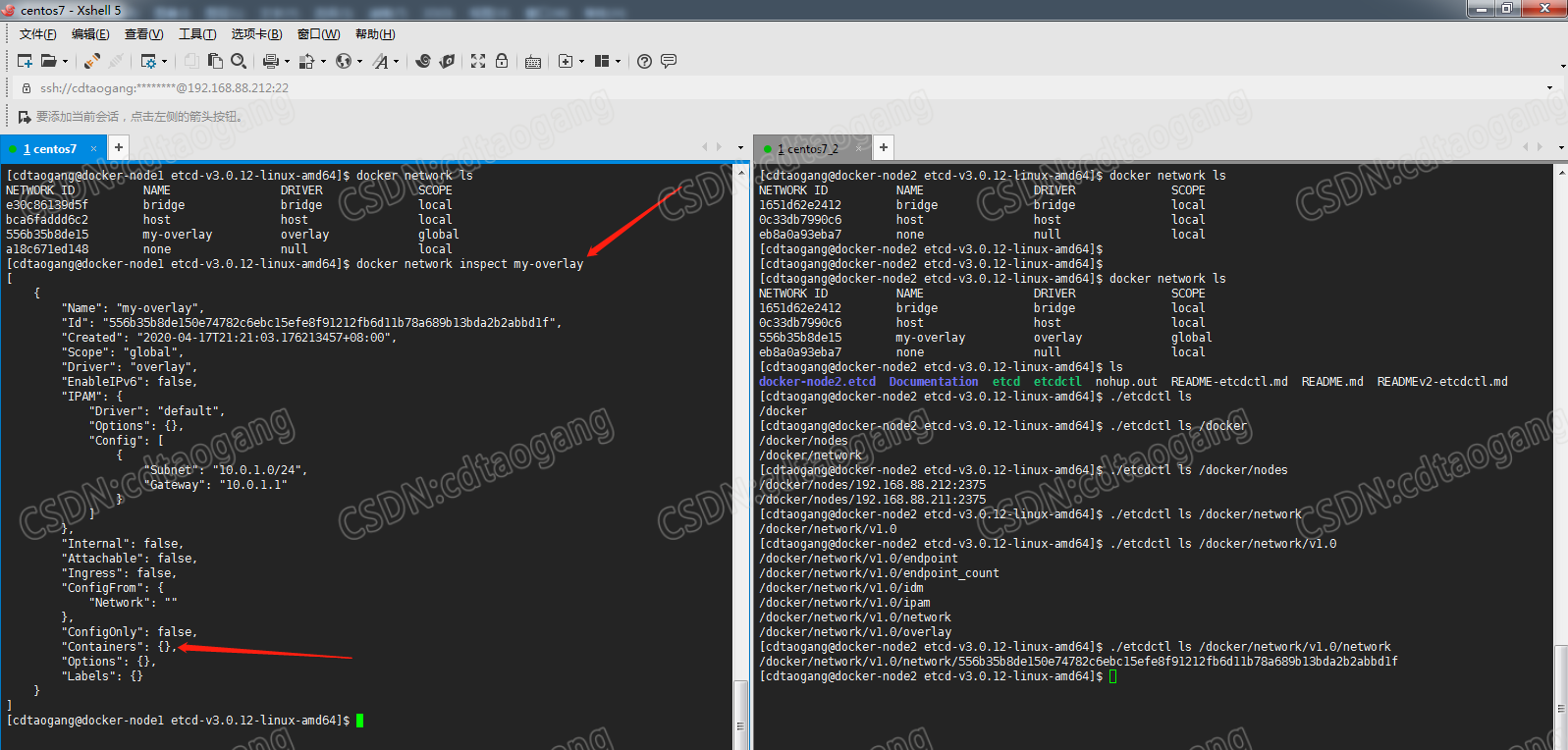Click the paste clipboard icon
Screen dimensions: 1568x750
[x=215, y=61]
